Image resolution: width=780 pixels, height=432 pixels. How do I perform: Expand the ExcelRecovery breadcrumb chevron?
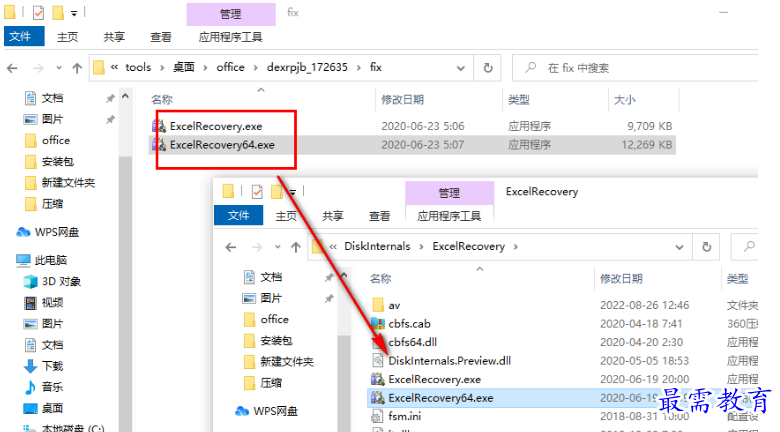pyautogui.click(x=516, y=247)
